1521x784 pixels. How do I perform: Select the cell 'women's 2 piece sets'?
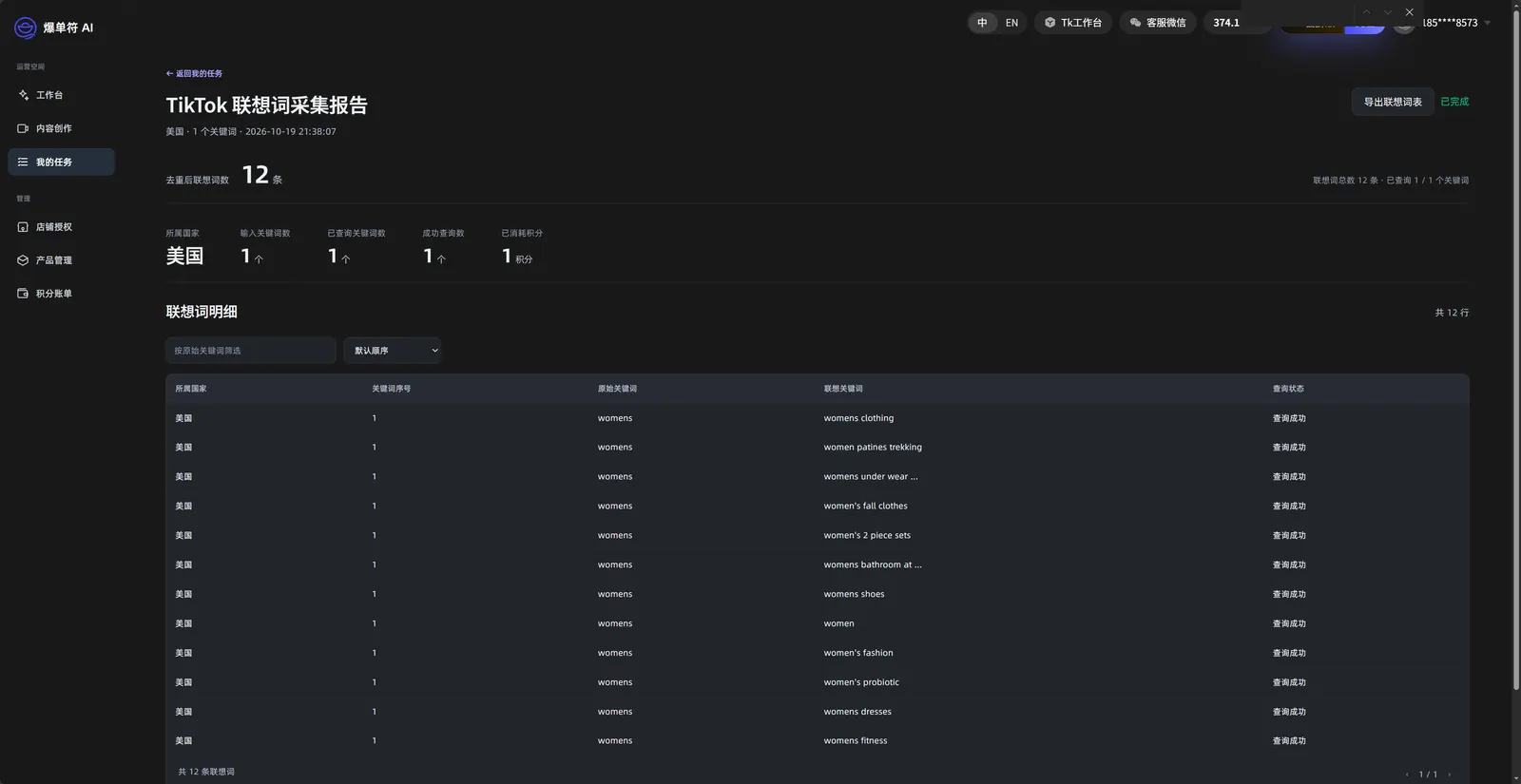coord(867,536)
